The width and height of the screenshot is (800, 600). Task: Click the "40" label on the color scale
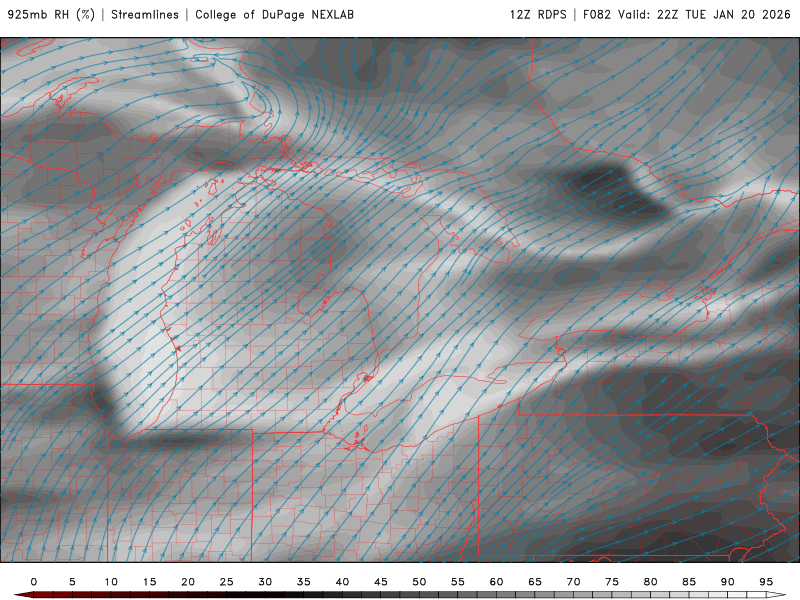pyautogui.click(x=342, y=582)
